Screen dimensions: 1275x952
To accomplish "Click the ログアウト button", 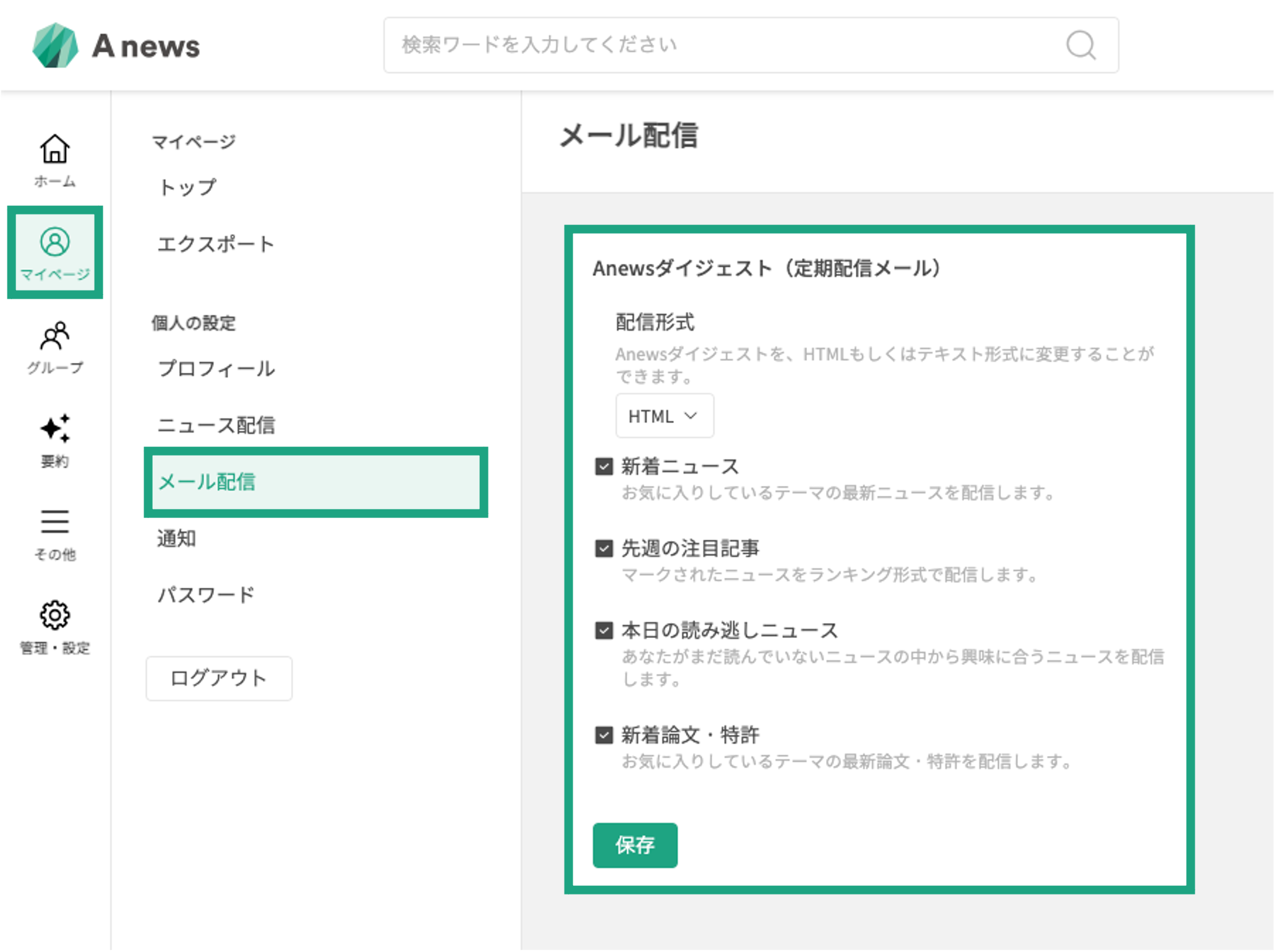I will pos(219,678).
